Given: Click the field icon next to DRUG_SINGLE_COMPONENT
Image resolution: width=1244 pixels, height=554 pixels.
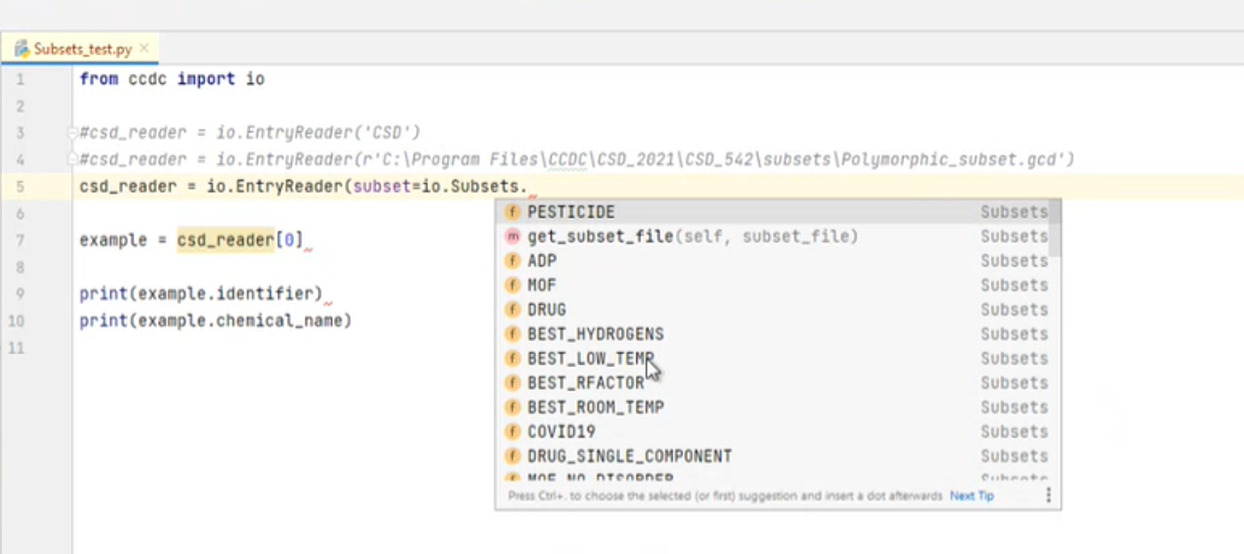Looking at the screenshot, I should coord(512,456).
